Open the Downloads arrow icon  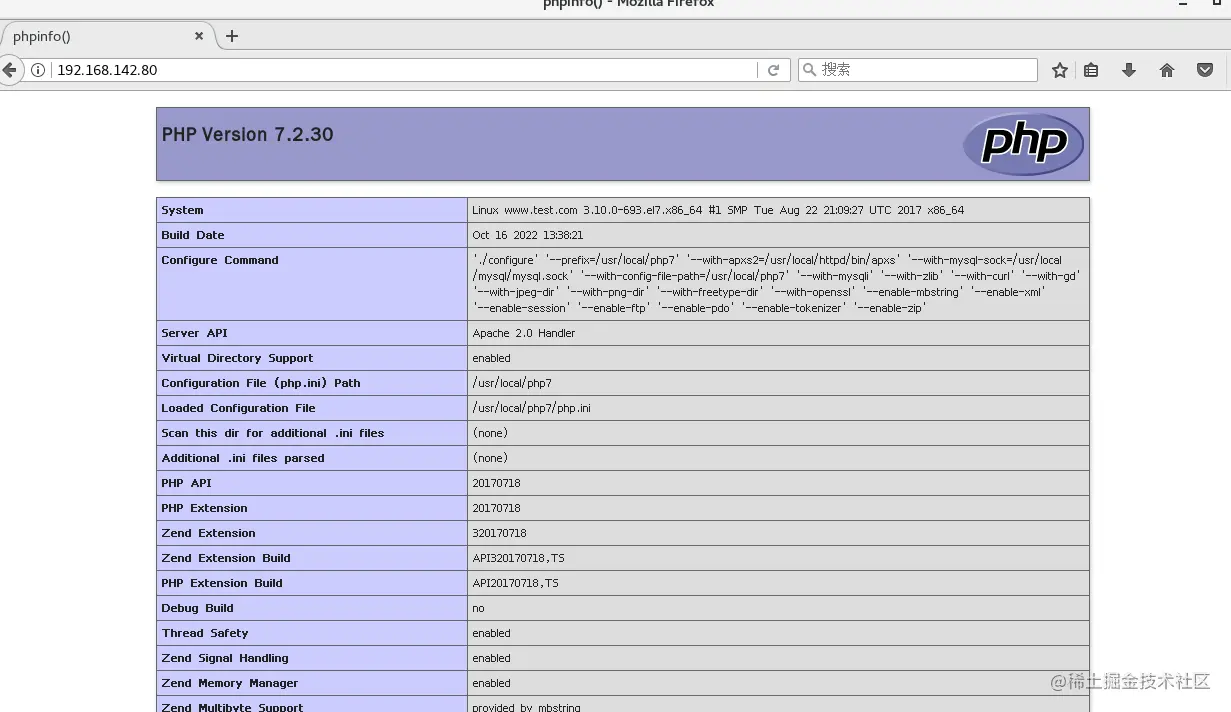click(1129, 70)
